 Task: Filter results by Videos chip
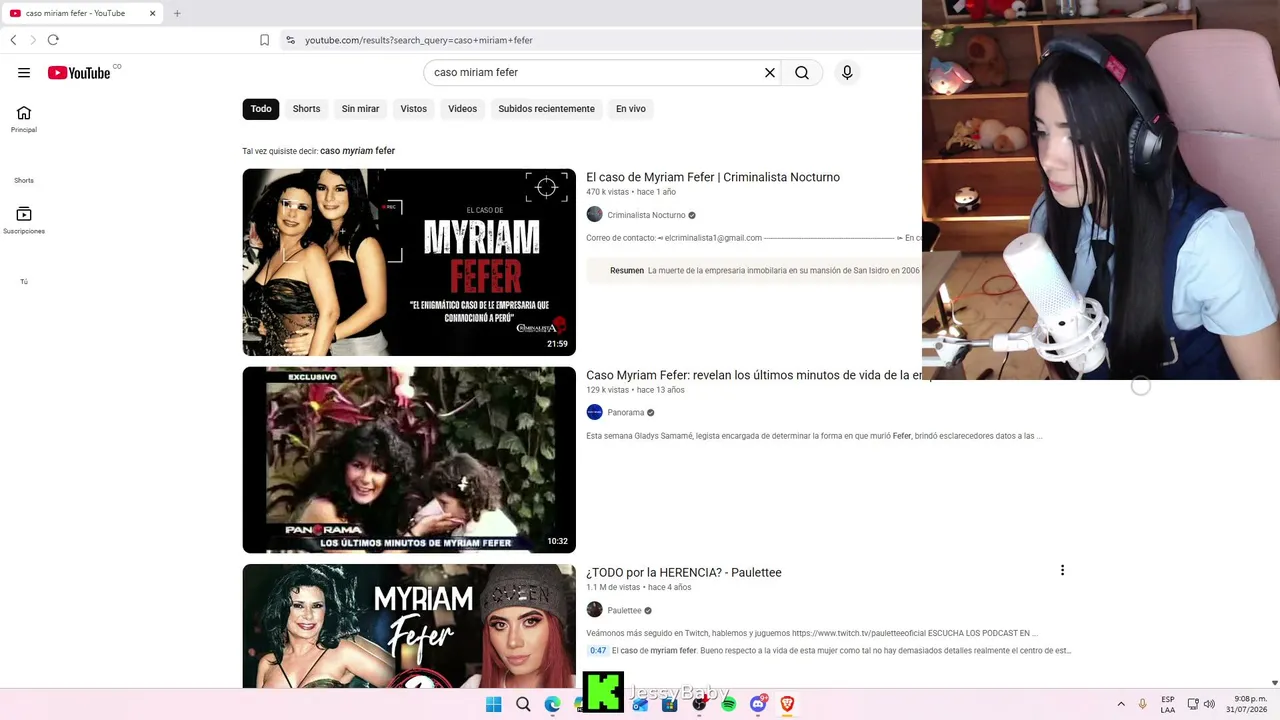[x=462, y=109]
